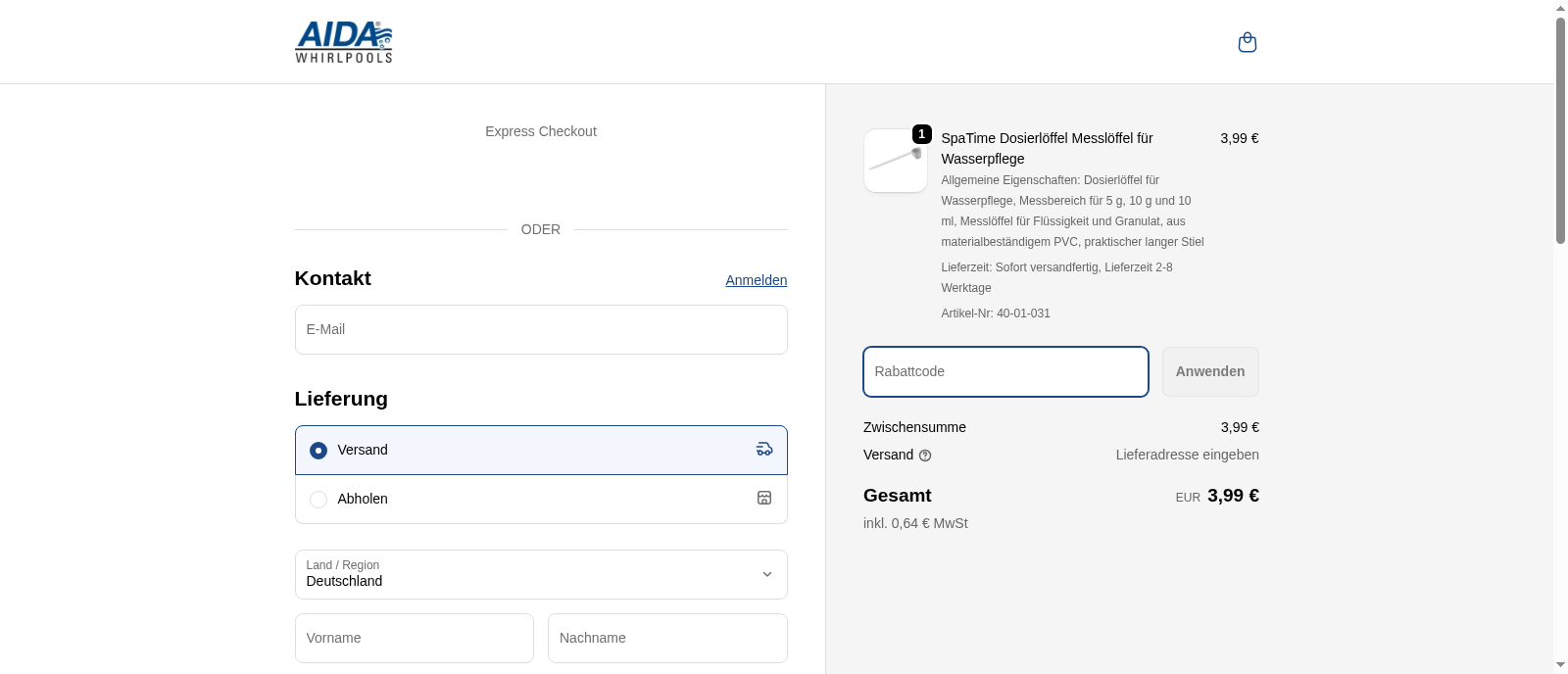Select the Abholen radio button
1568x674 pixels.
pos(318,500)
